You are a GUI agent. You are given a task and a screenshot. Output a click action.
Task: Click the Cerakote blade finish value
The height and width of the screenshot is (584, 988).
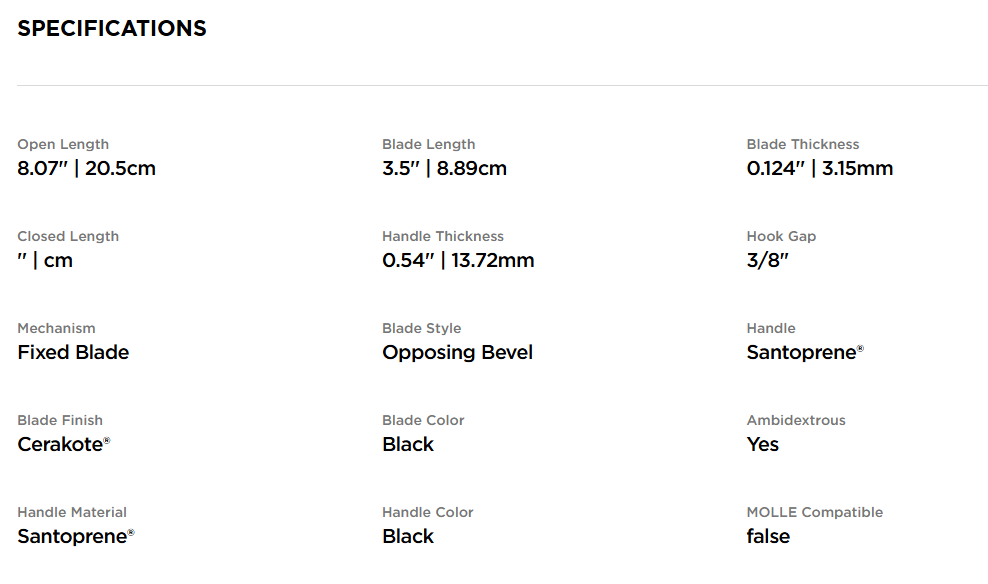point(61,444)
